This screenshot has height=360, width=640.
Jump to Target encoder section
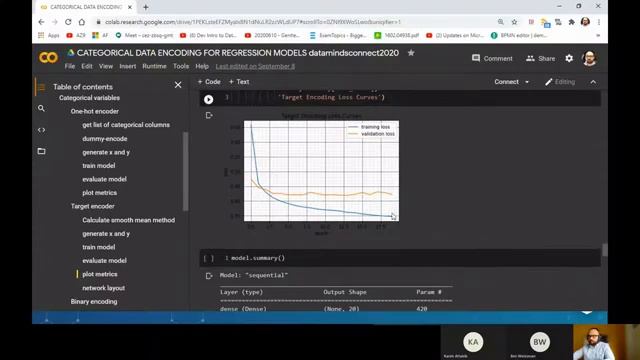click(93, 207)
